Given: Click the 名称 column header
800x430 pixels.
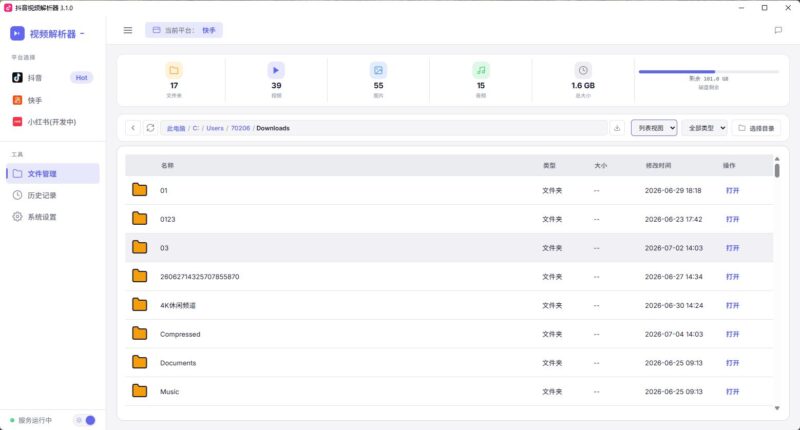Looking at the screenshot, I should coord(167,165).
